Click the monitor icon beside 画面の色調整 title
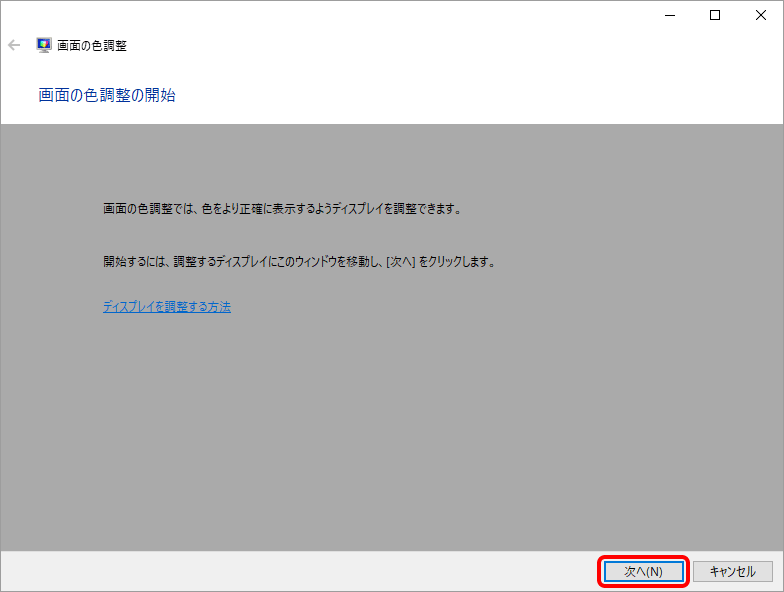Viewport: 784px width, 592px height. tap(44, 45)
